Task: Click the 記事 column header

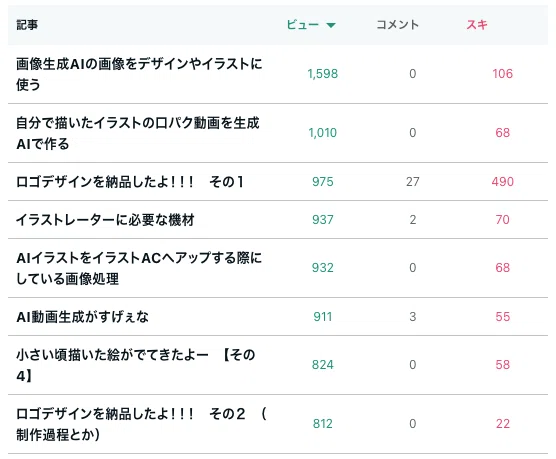Action: click(27, 25)
